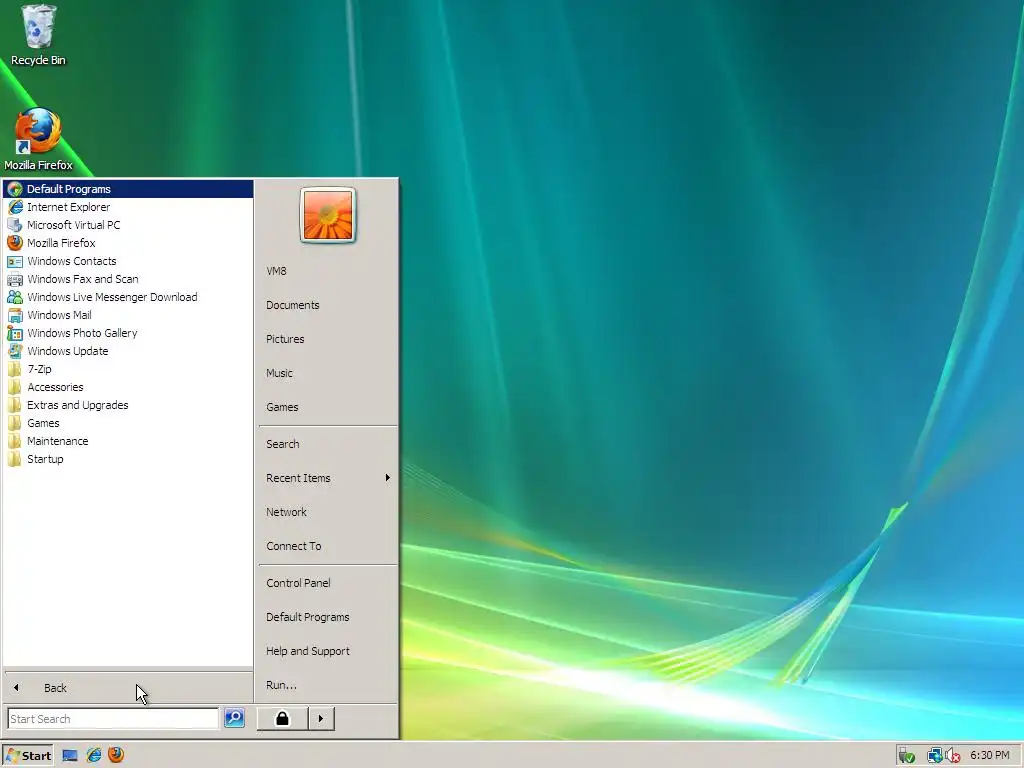Click the Windows Fax and Scan icon

(14, 279)
